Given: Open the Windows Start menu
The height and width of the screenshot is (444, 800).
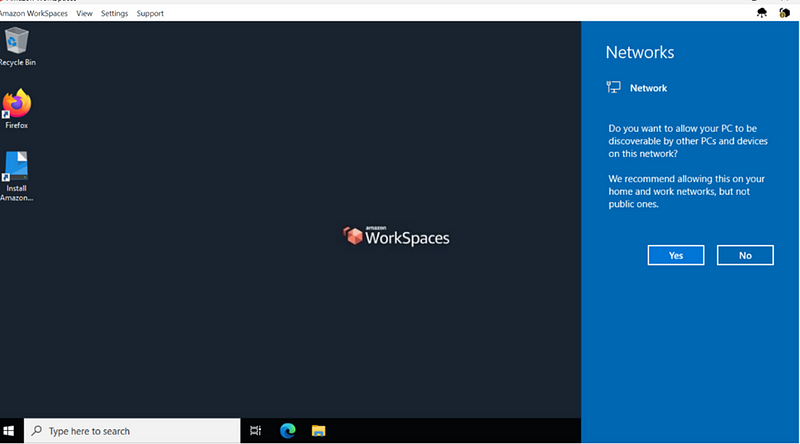Looking at the screenshot, I should tap(9, 431).
